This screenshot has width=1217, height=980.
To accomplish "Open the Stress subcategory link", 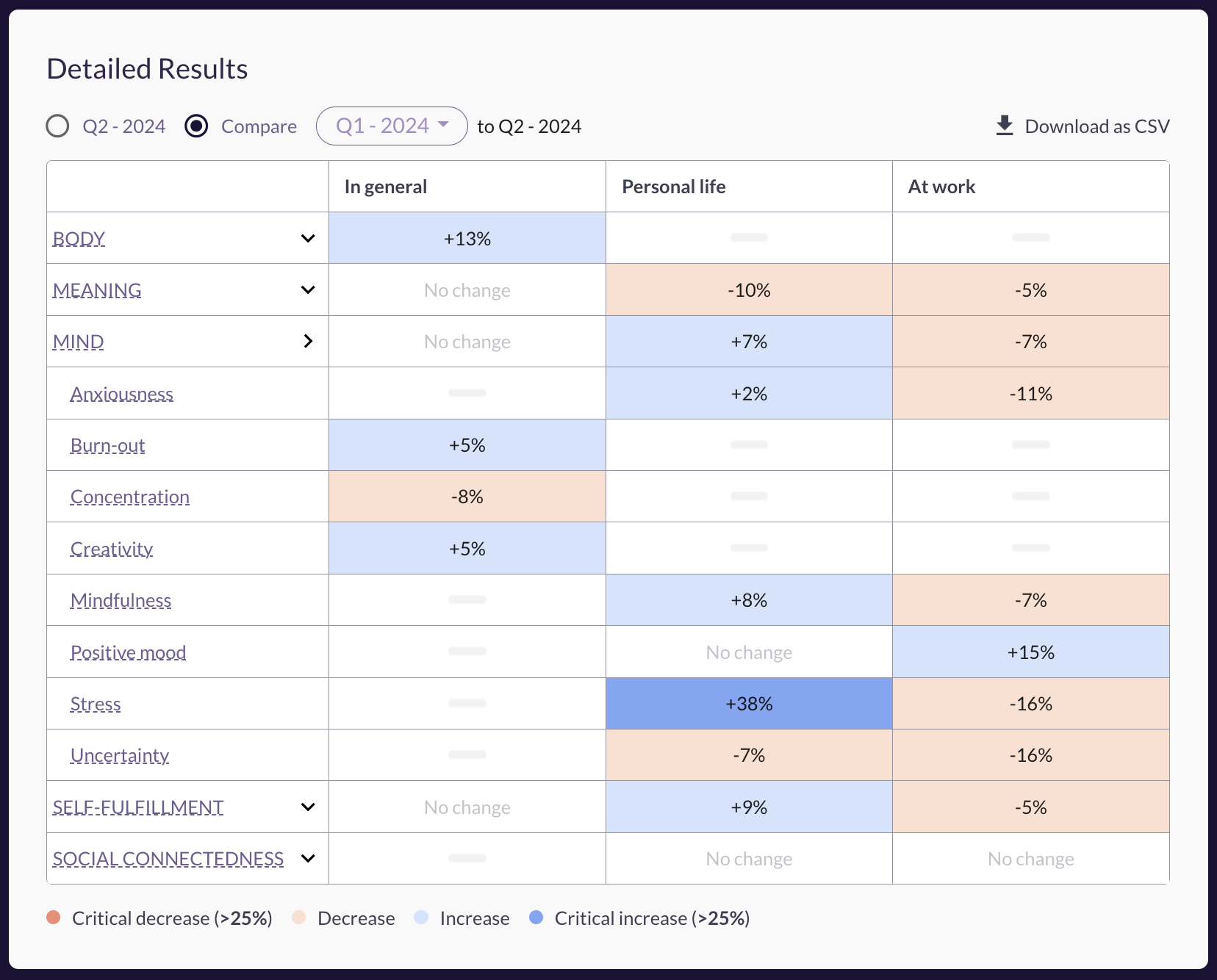I will [96, 705].
